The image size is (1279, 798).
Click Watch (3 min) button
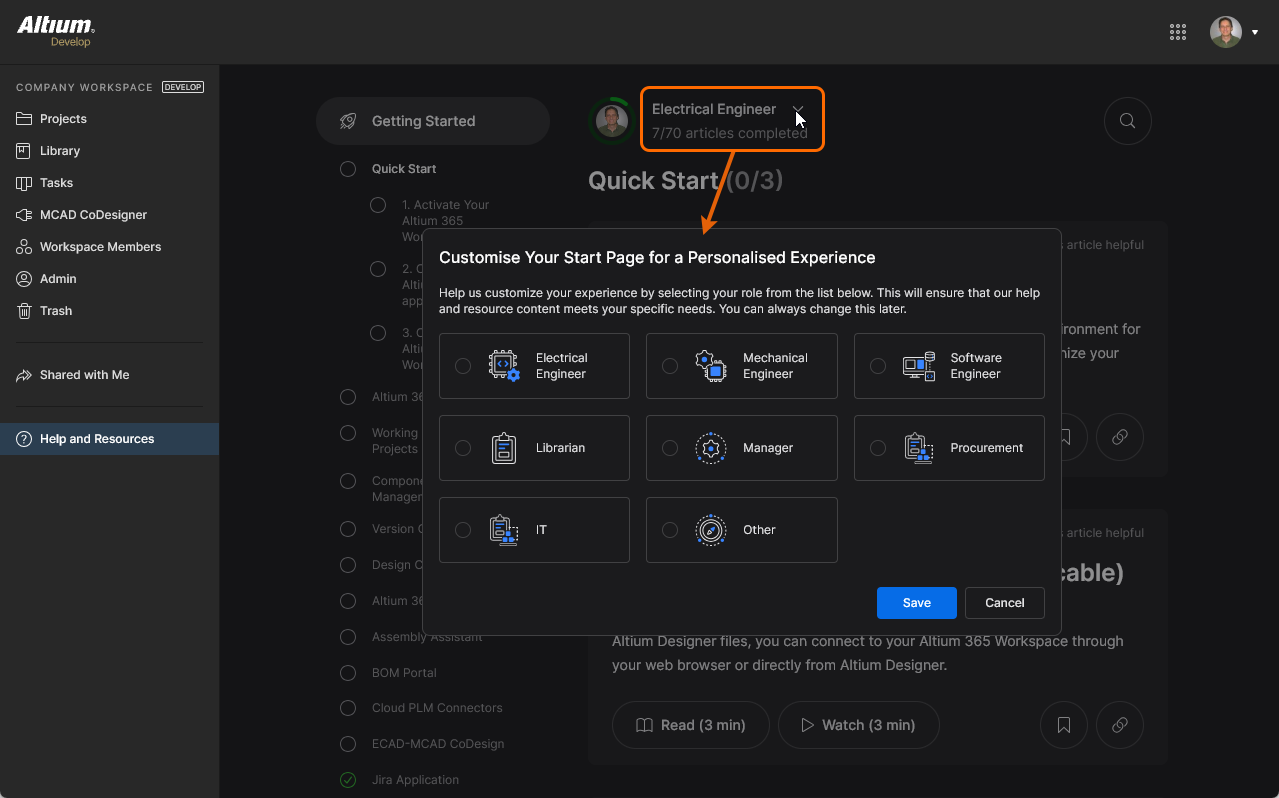(859, 725)
